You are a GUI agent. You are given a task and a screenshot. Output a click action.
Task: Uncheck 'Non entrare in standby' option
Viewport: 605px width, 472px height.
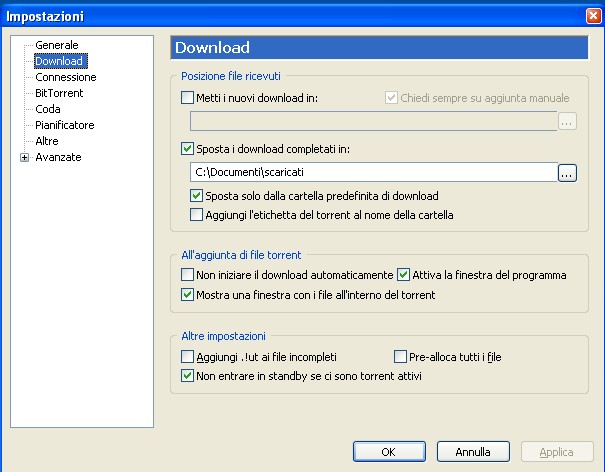187,376
